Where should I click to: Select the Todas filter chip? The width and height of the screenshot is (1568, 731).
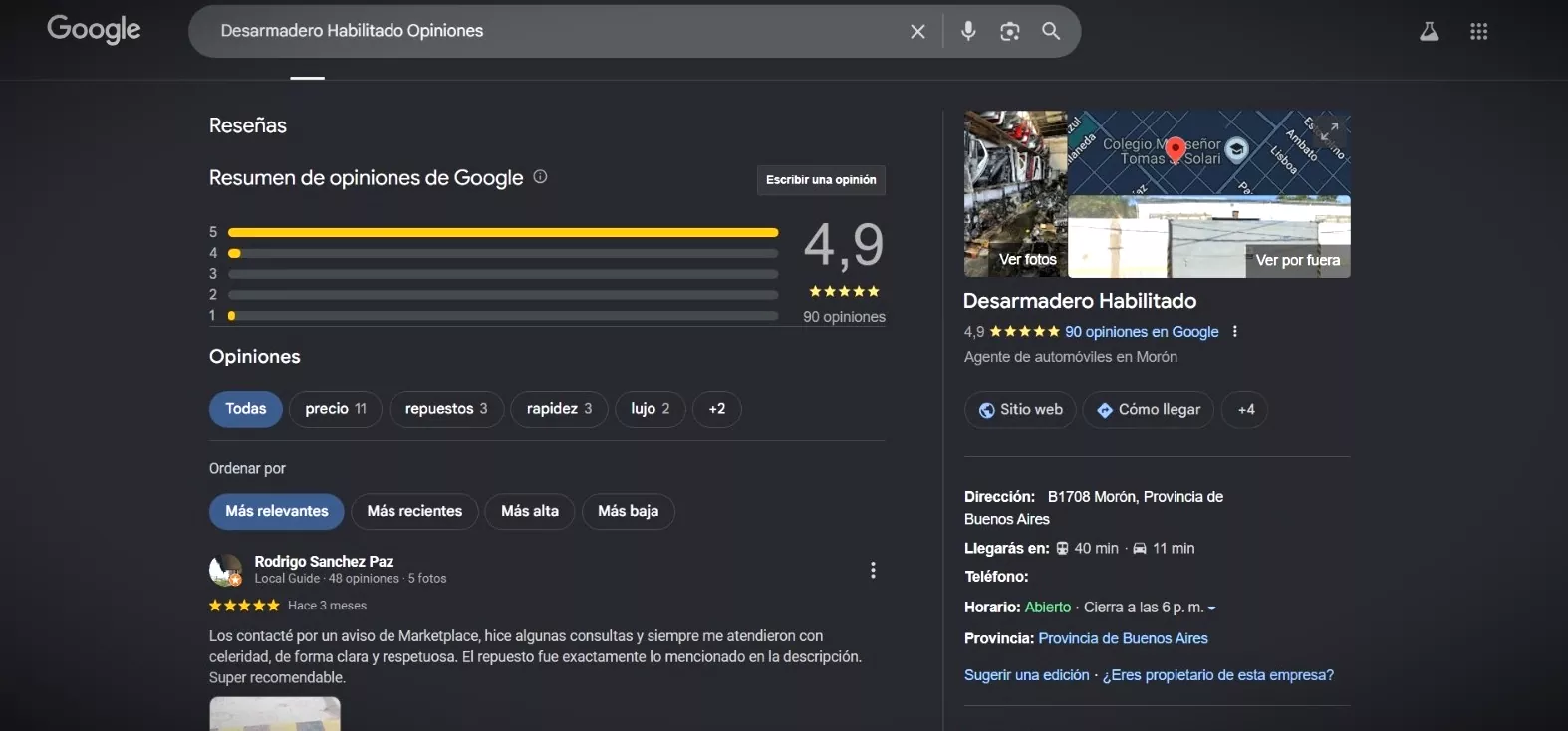(246, 409)
